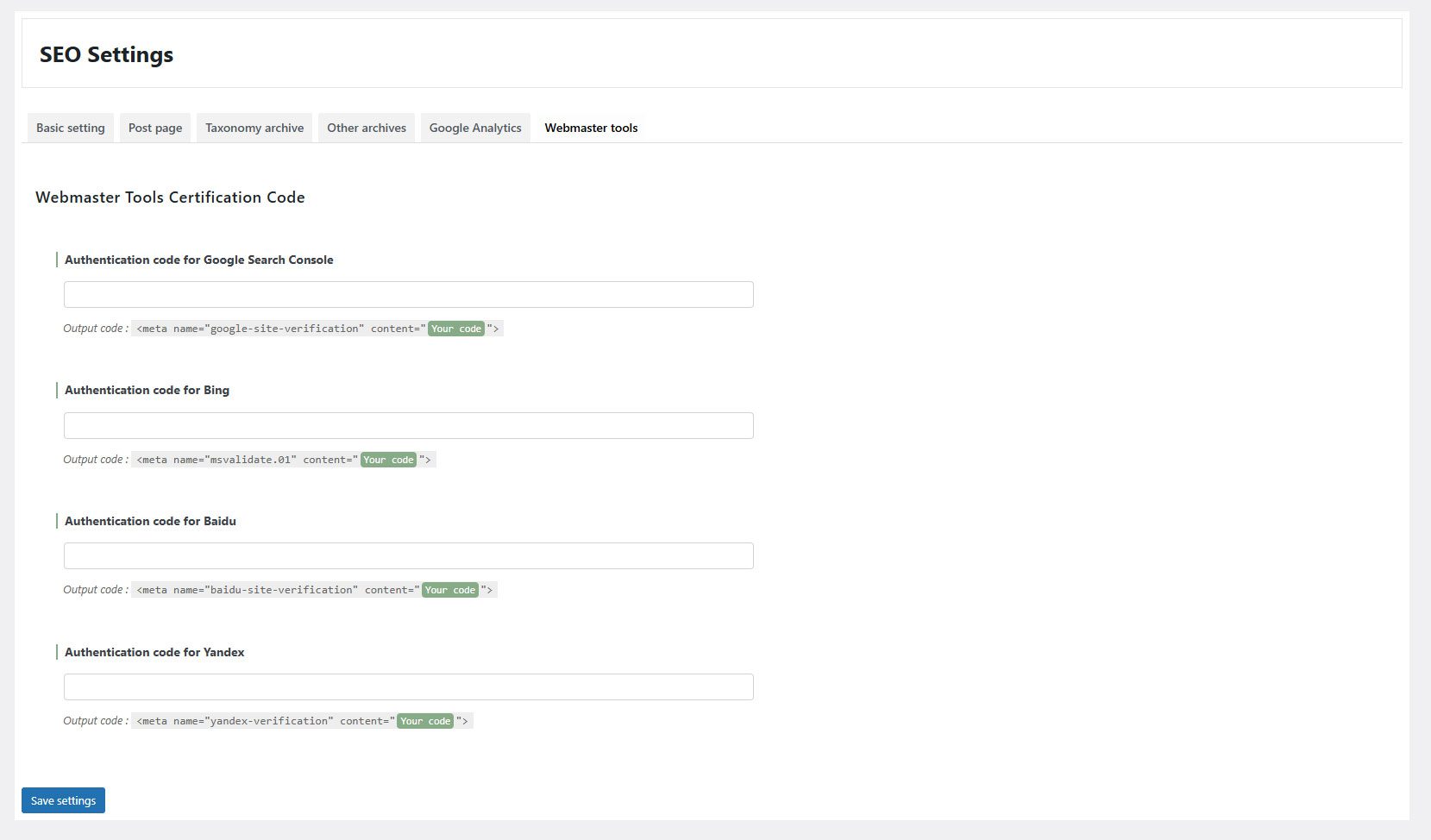Image resolution: width=1431 pixels, height=840 pixels.
Task: Select the Taxonomy archive tab
Action: 254,128
